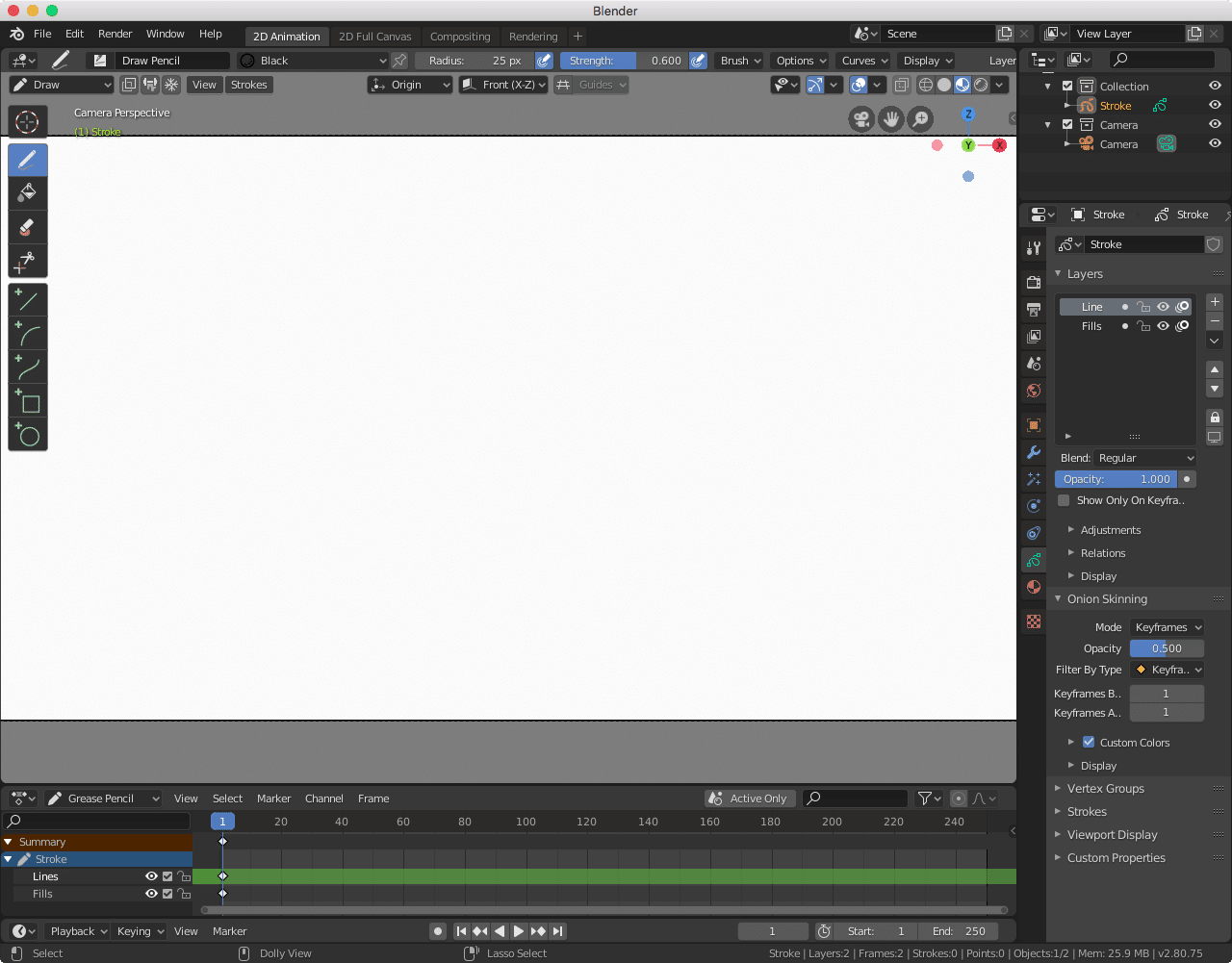Toggle camera view in viewport
1232x963 pixels.
point(860,119)
